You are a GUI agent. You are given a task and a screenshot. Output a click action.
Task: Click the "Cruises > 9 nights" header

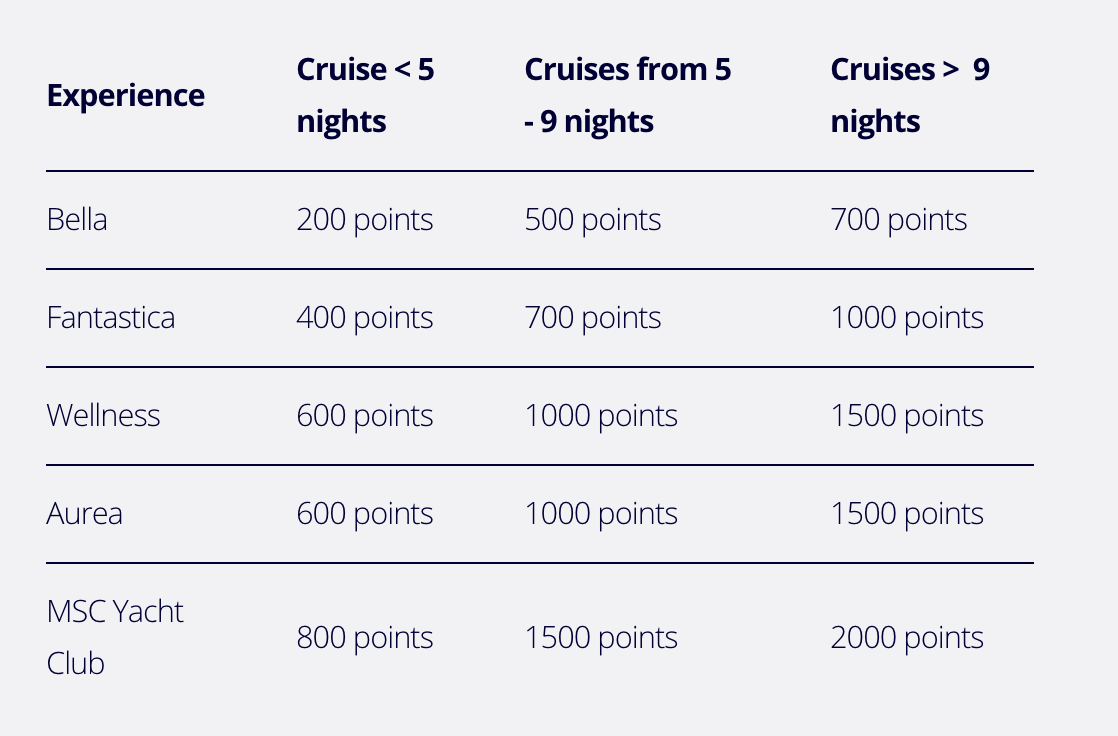point(909,96)
